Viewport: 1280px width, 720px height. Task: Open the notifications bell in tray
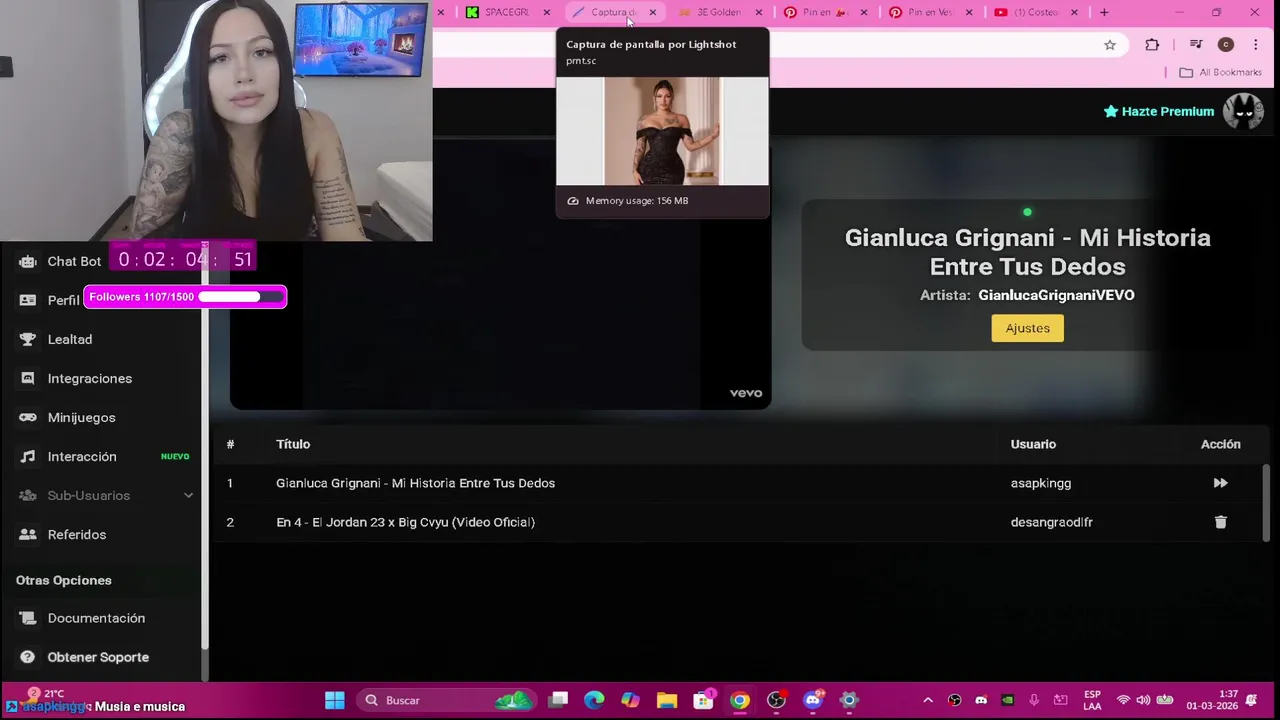pos(1252,700)
